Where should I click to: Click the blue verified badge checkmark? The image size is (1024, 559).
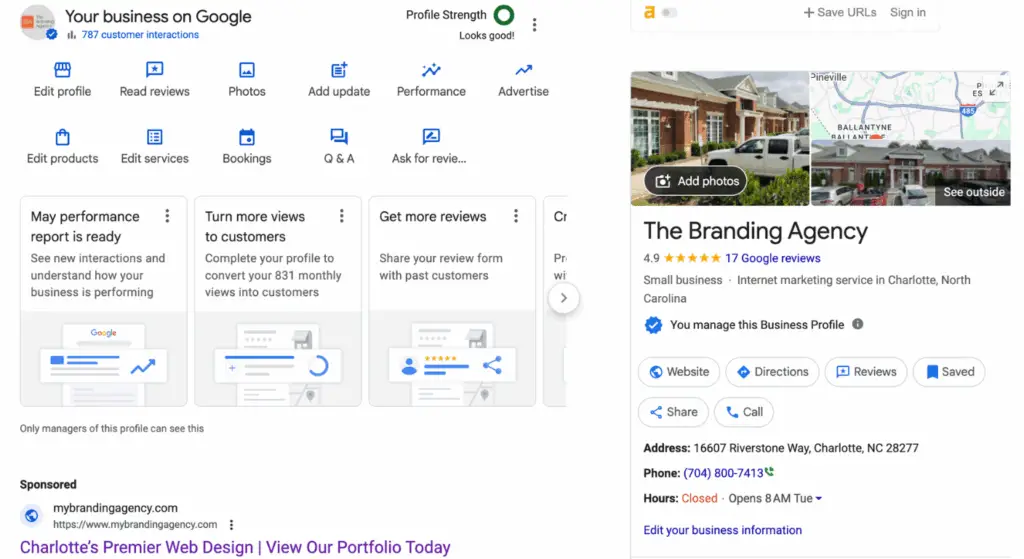point(653,325)
